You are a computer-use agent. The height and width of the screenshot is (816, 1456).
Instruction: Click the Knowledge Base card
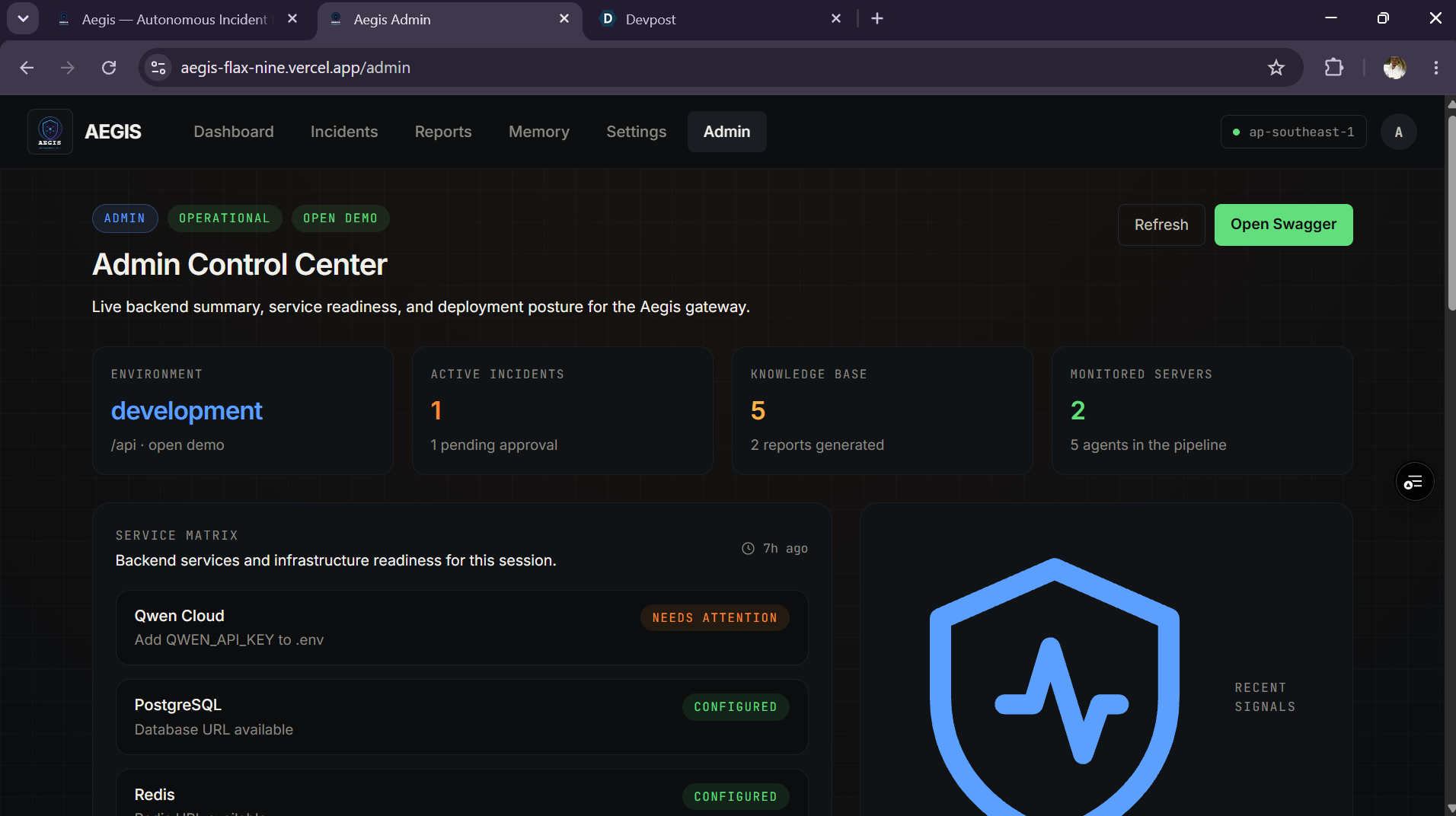coord(883,411)
